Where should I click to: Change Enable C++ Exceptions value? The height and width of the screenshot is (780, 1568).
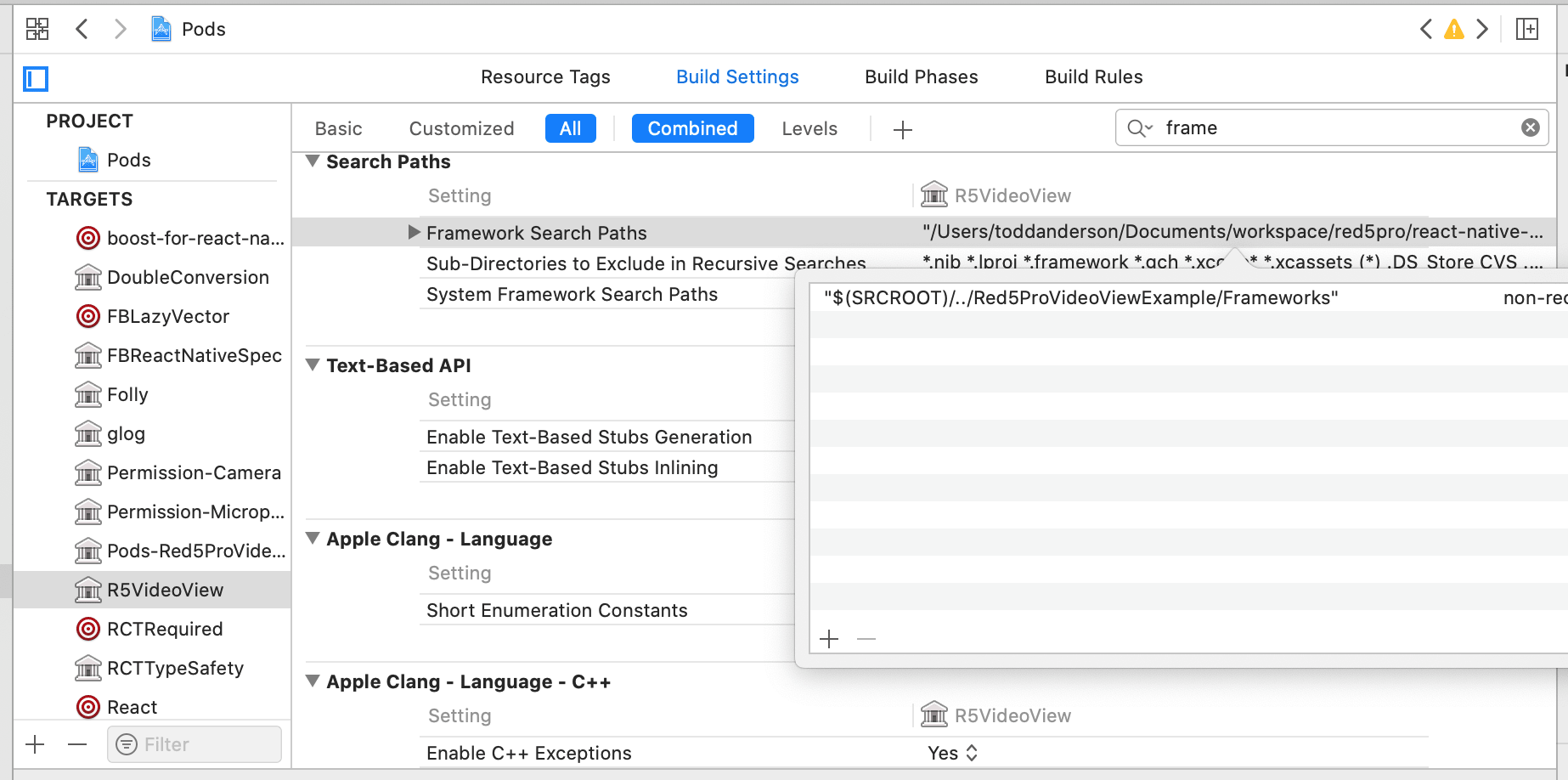click(953, 753)
